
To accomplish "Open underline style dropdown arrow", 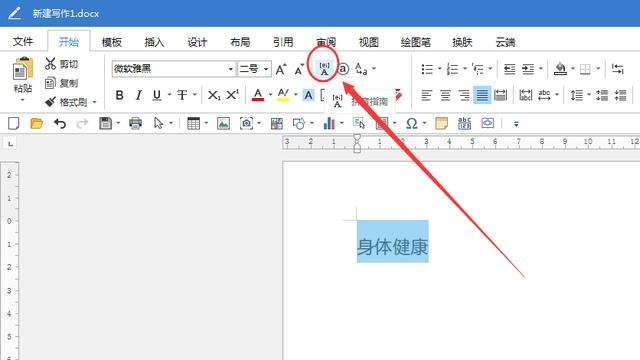I will click(169, 95).
